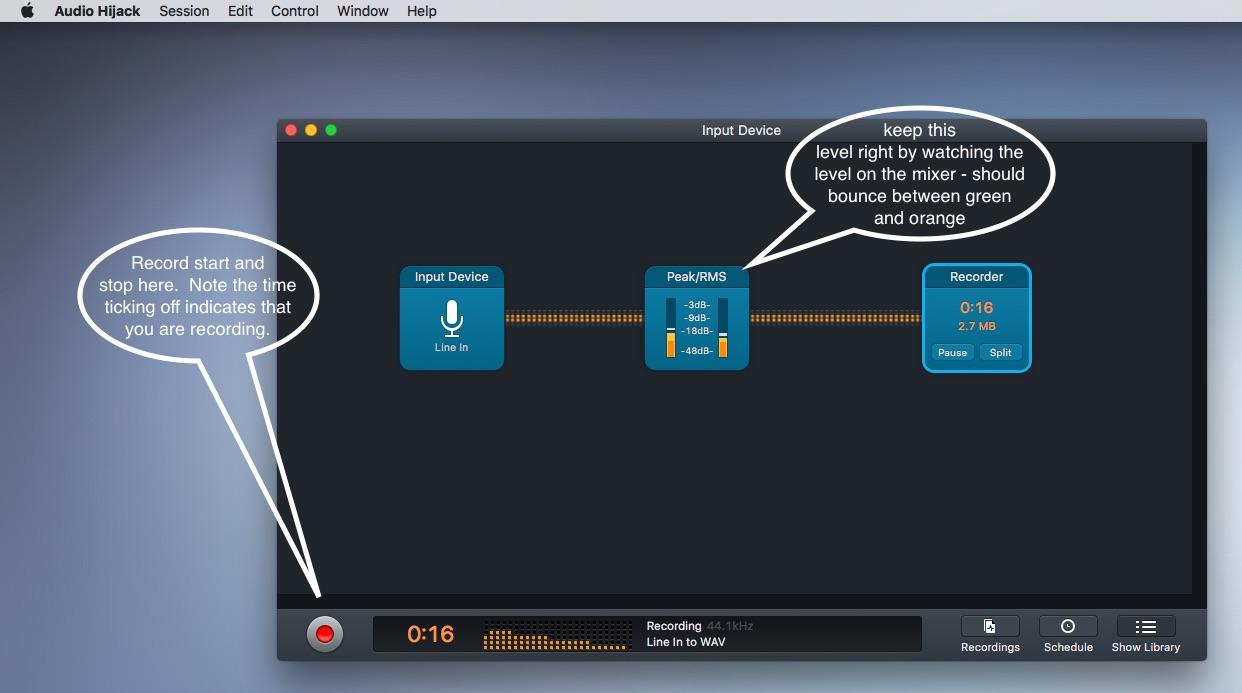Select the left Peak/RMS meter bar

(671, 328)
